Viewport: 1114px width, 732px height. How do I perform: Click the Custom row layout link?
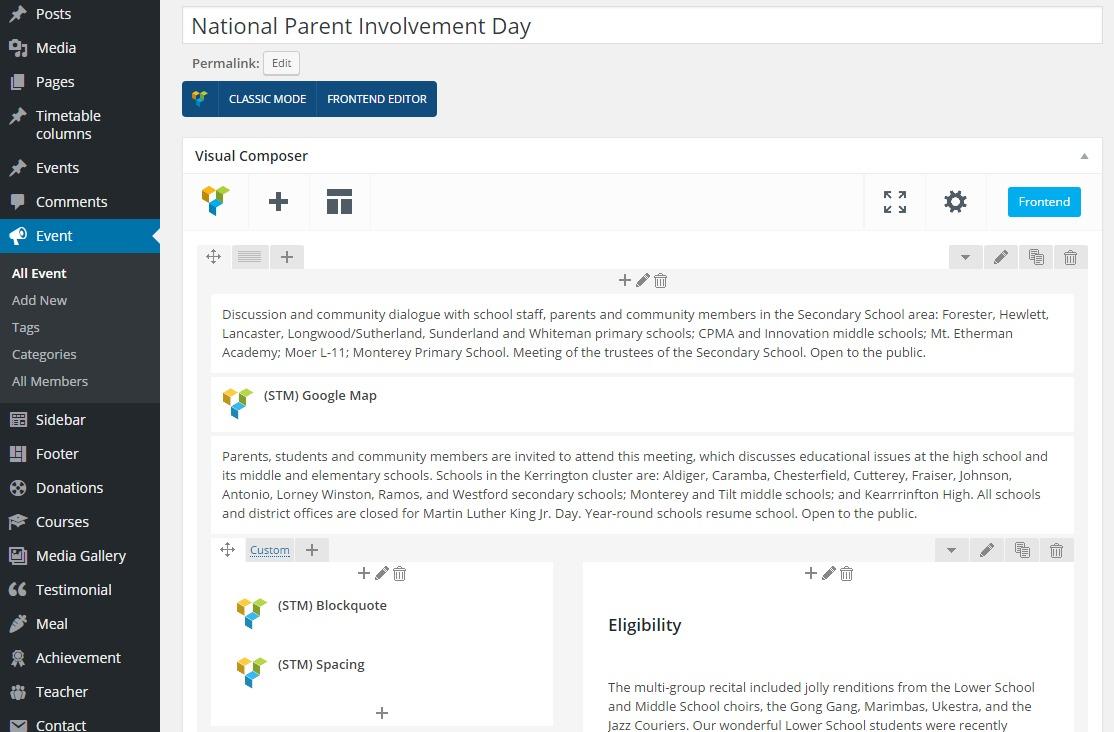click(270, 550)
